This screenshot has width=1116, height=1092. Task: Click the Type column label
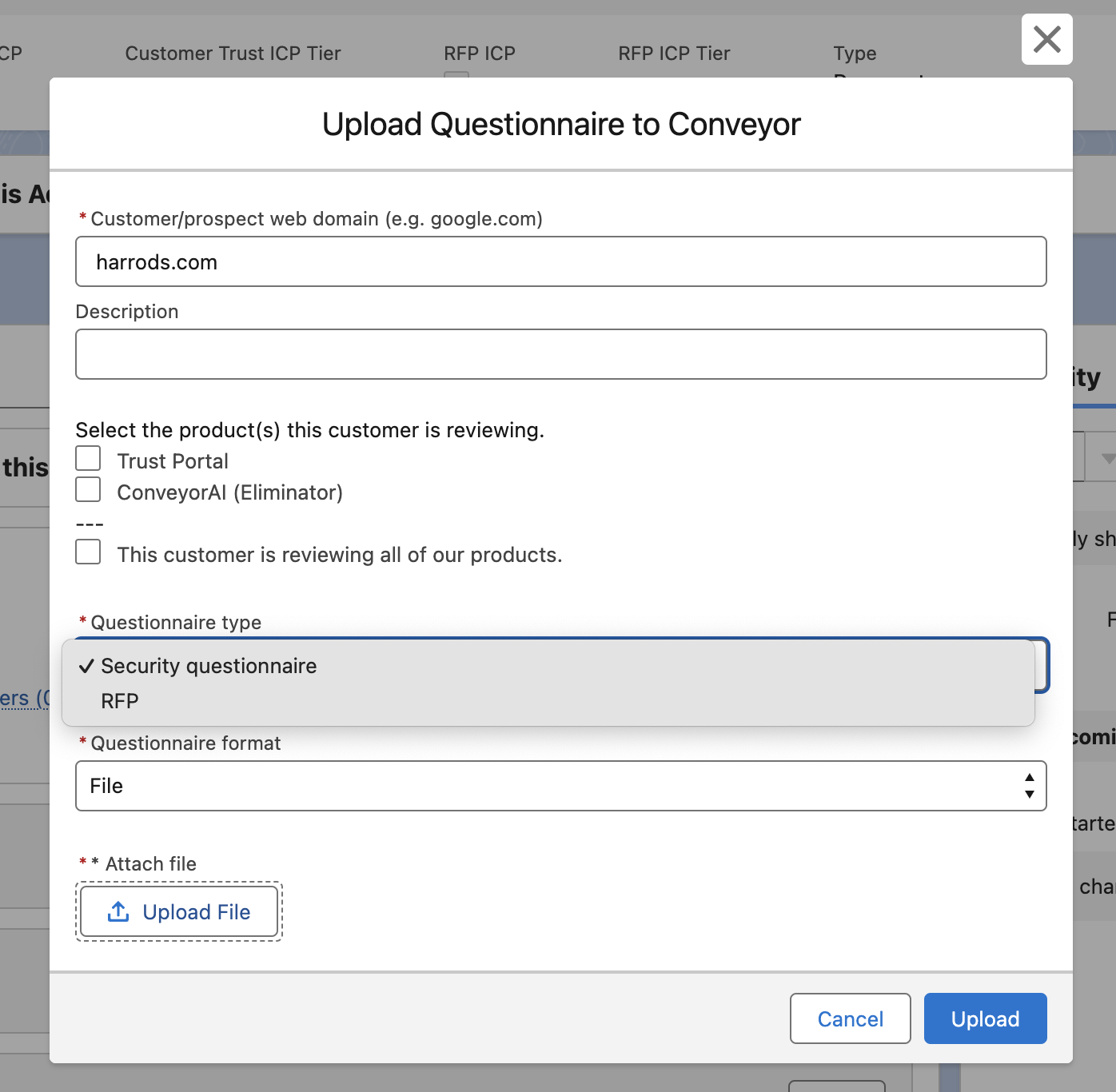tap(855, 54)
